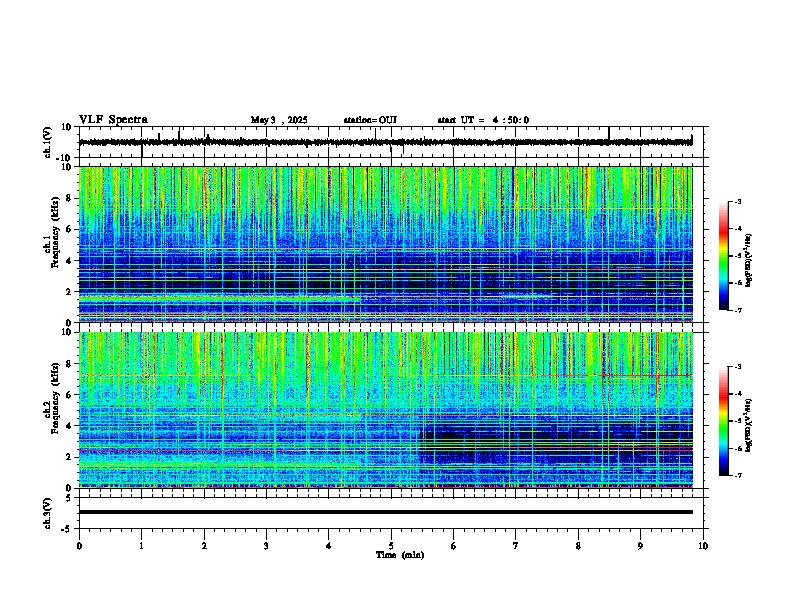Click the ch.1 voltage waveform trace

point(385,142)
